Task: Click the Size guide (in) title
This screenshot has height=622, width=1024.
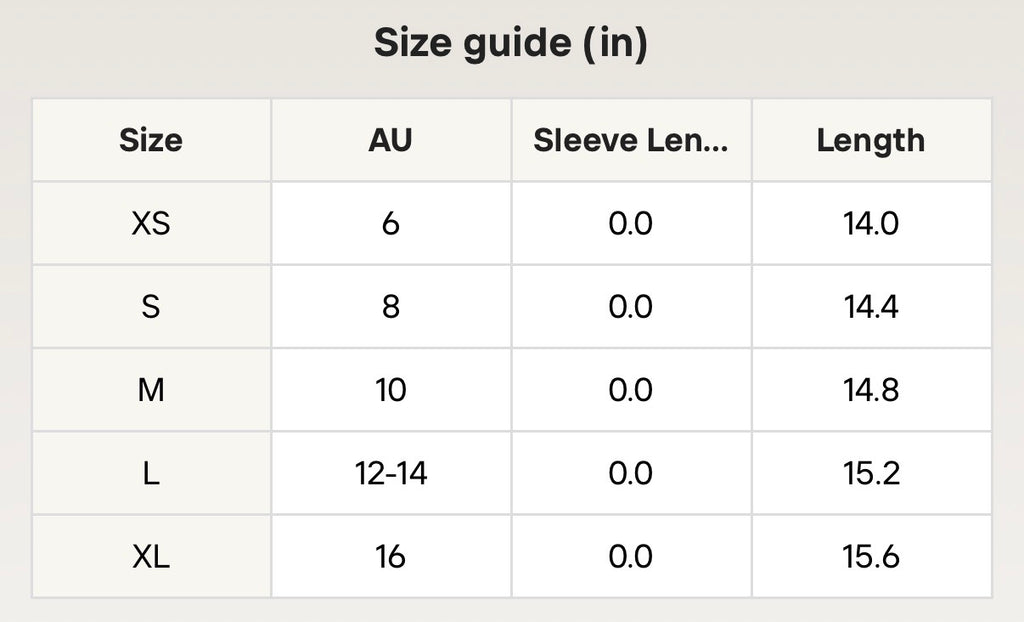Action: 511,42
